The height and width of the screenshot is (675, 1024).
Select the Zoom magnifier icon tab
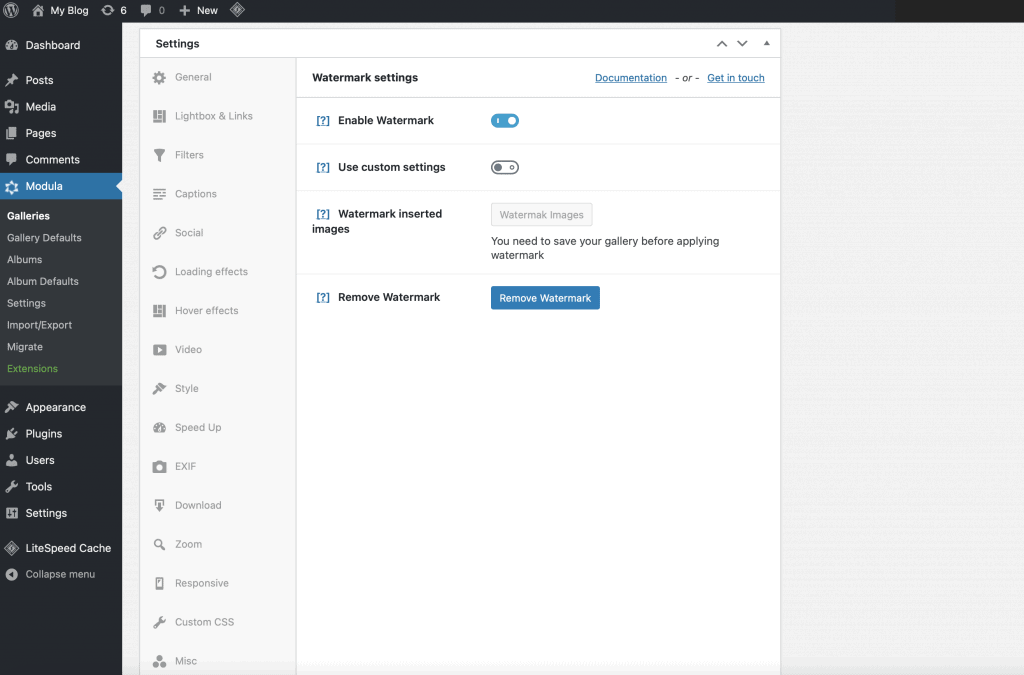(159, 545)
